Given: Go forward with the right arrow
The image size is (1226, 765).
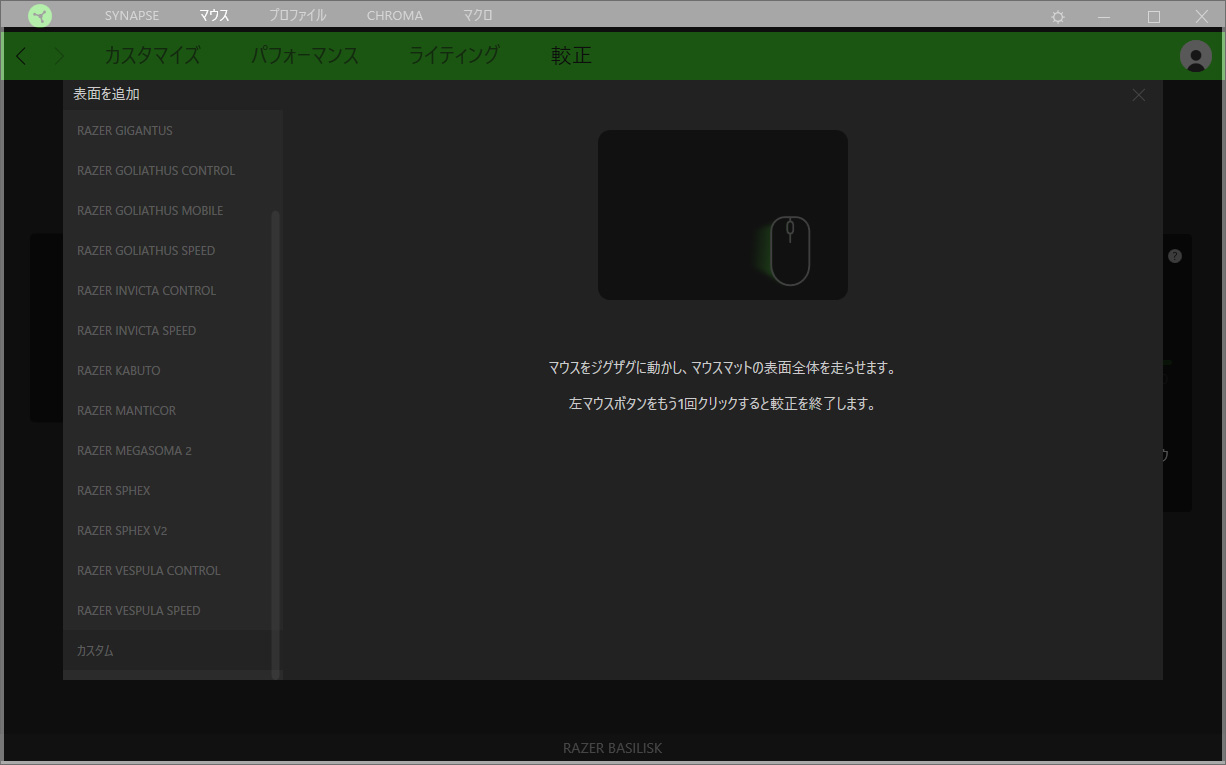Looking at the screenshot, I should click(x=59, y=56).
